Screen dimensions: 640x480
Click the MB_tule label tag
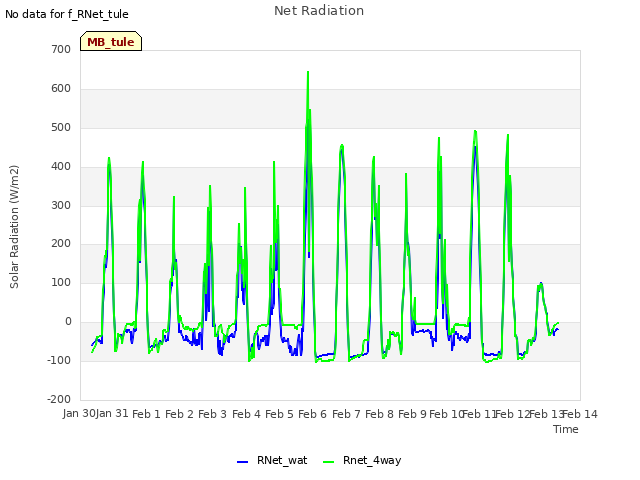point(111,42)
